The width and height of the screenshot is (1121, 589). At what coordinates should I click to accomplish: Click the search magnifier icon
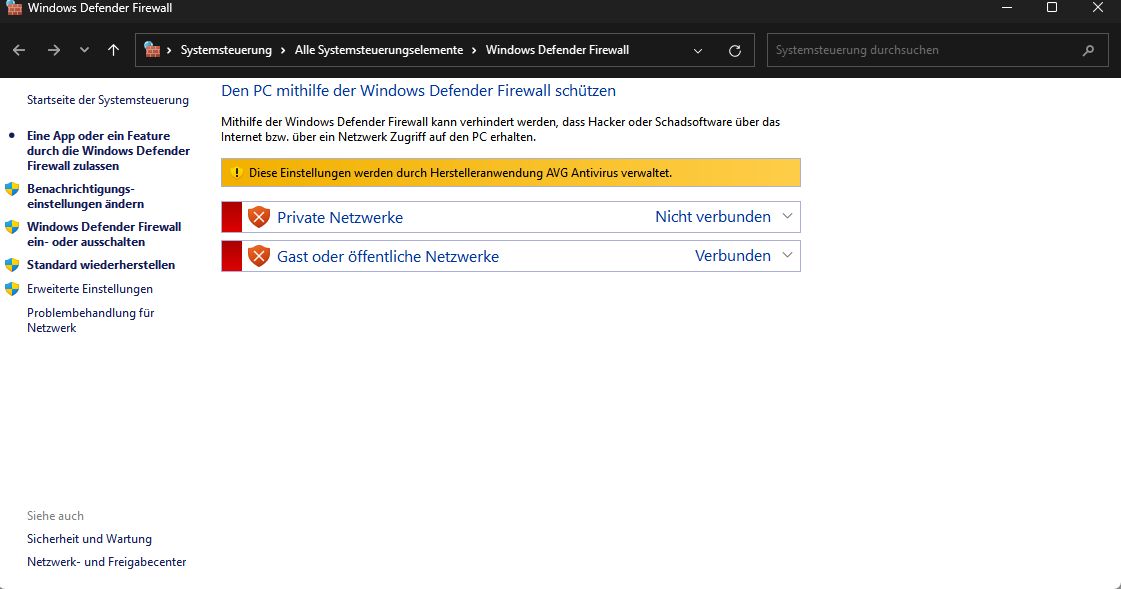tap(1088, 50)
